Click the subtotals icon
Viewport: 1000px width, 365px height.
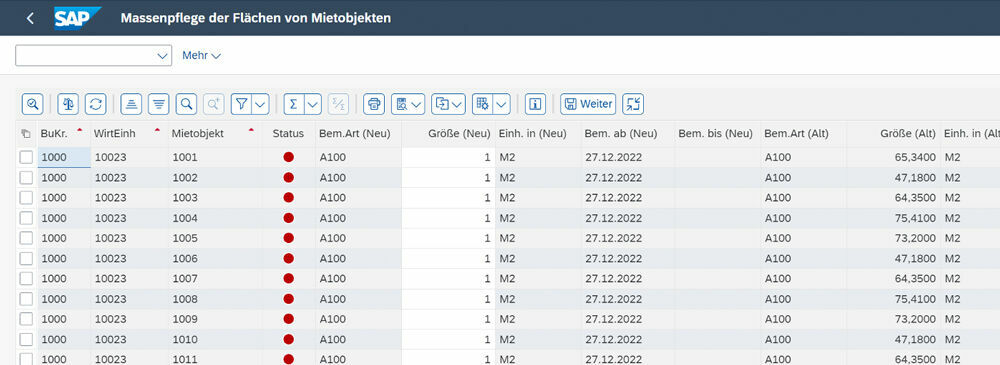339,104
